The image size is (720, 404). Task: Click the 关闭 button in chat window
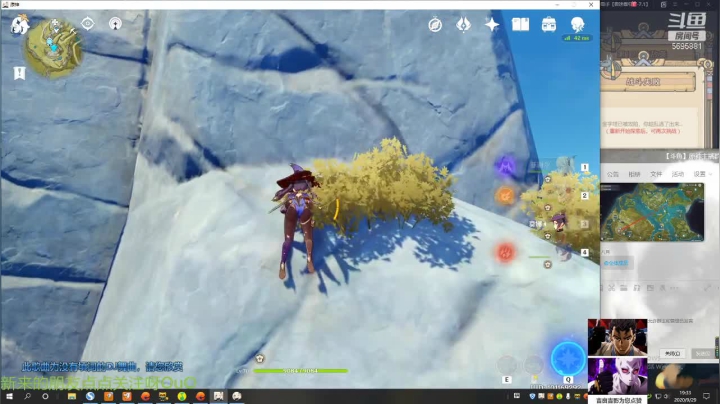pos(672,354)
